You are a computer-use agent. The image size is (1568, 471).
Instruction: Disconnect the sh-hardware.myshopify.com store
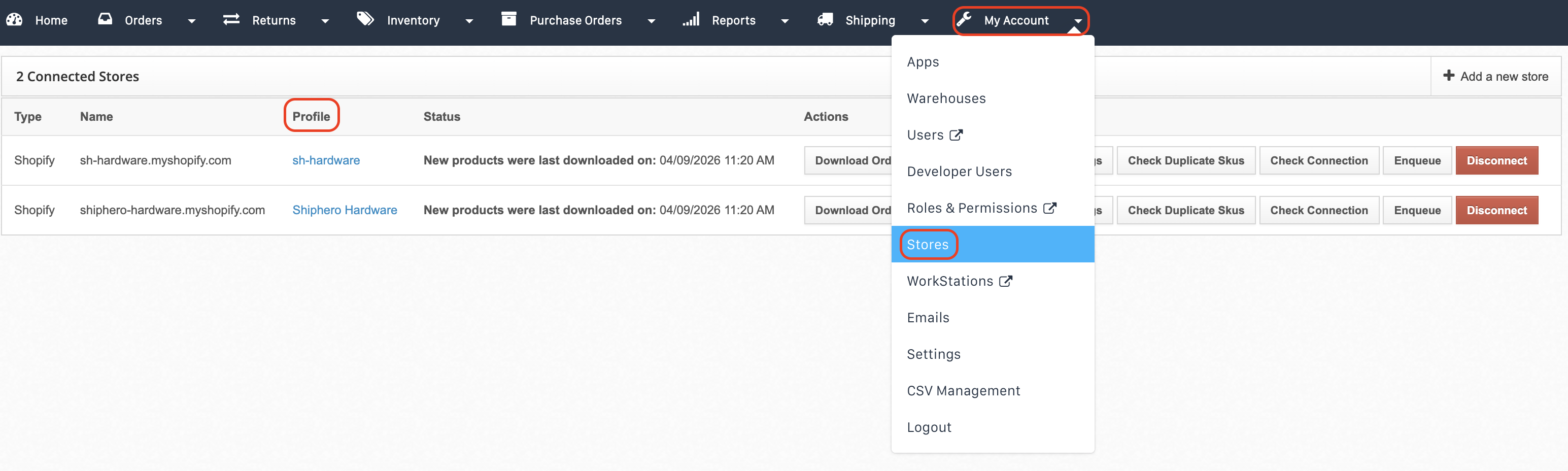[1496, 161]
